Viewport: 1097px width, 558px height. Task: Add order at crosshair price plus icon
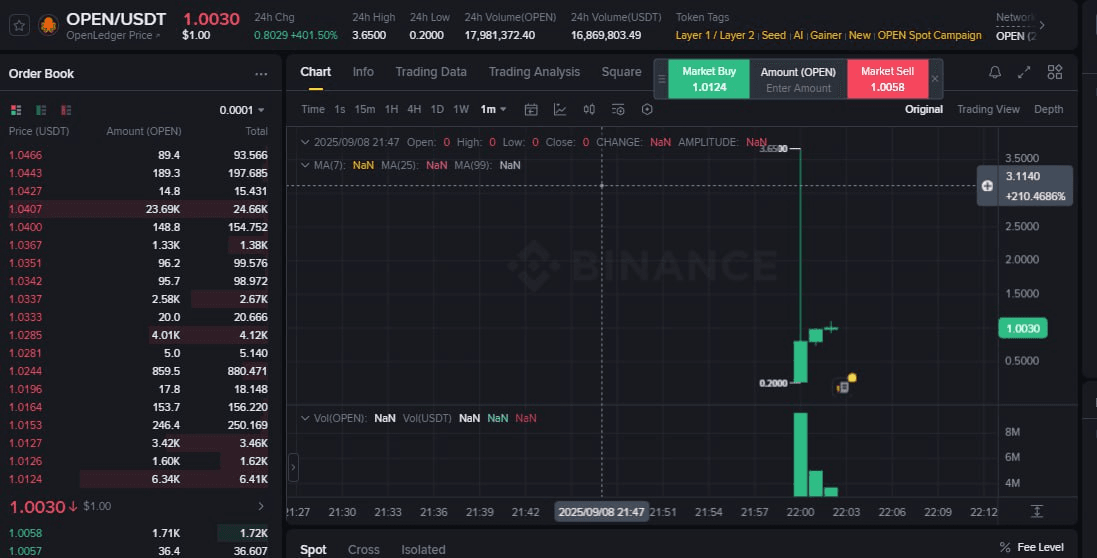tap(987, 185)
